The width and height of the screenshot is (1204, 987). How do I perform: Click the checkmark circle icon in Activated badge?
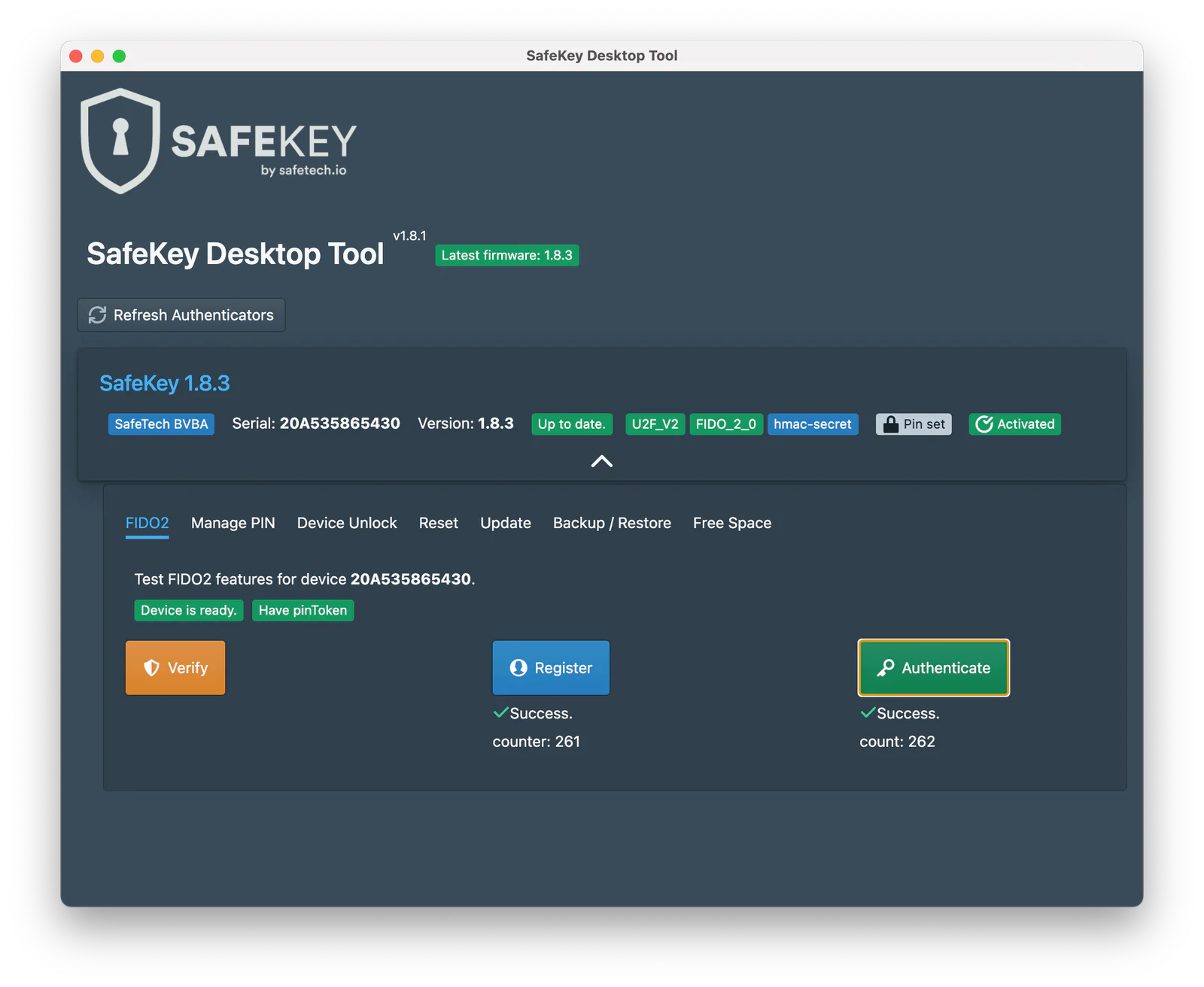coord(984,424)
